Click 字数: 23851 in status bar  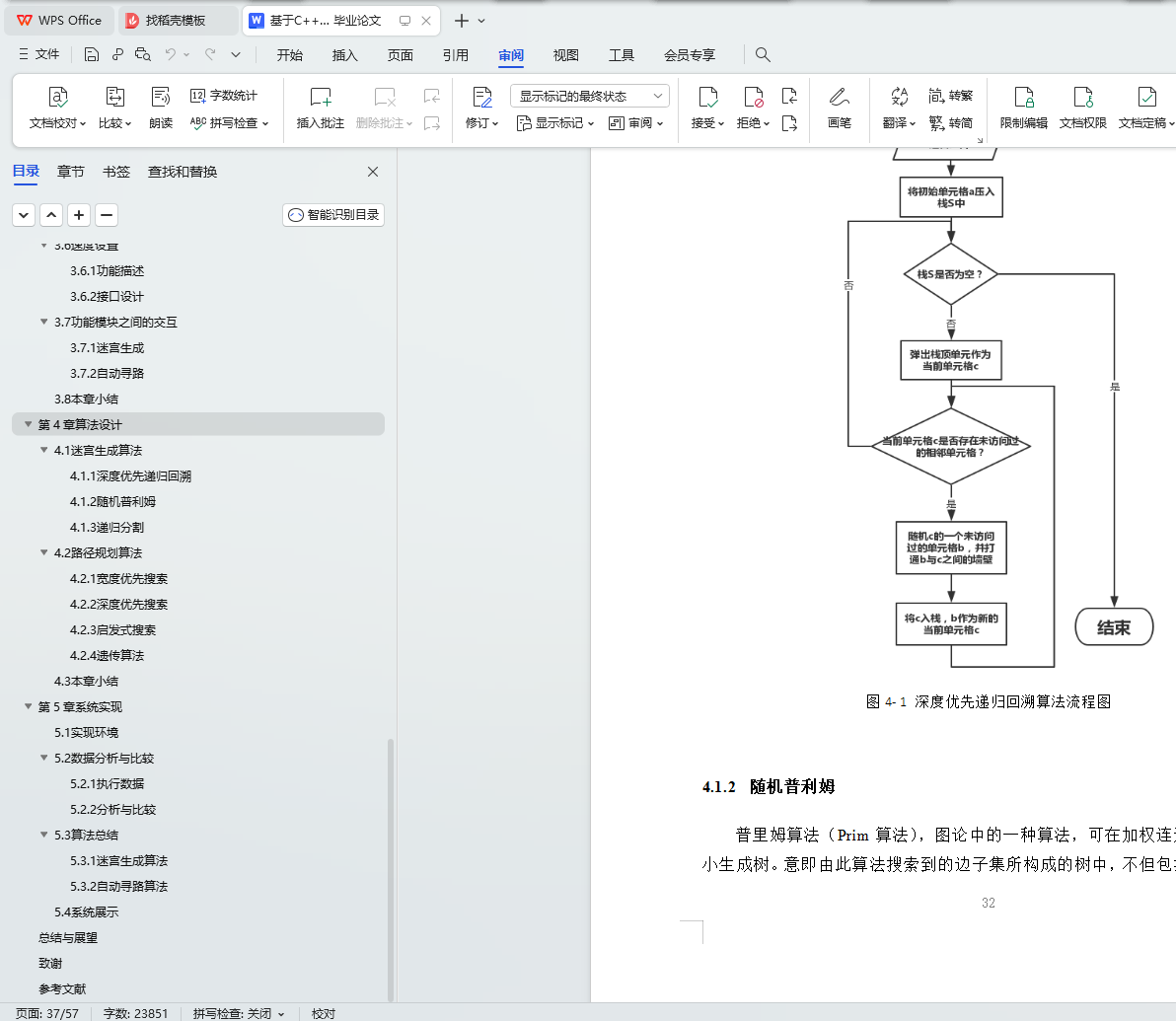pos(135,1013)
